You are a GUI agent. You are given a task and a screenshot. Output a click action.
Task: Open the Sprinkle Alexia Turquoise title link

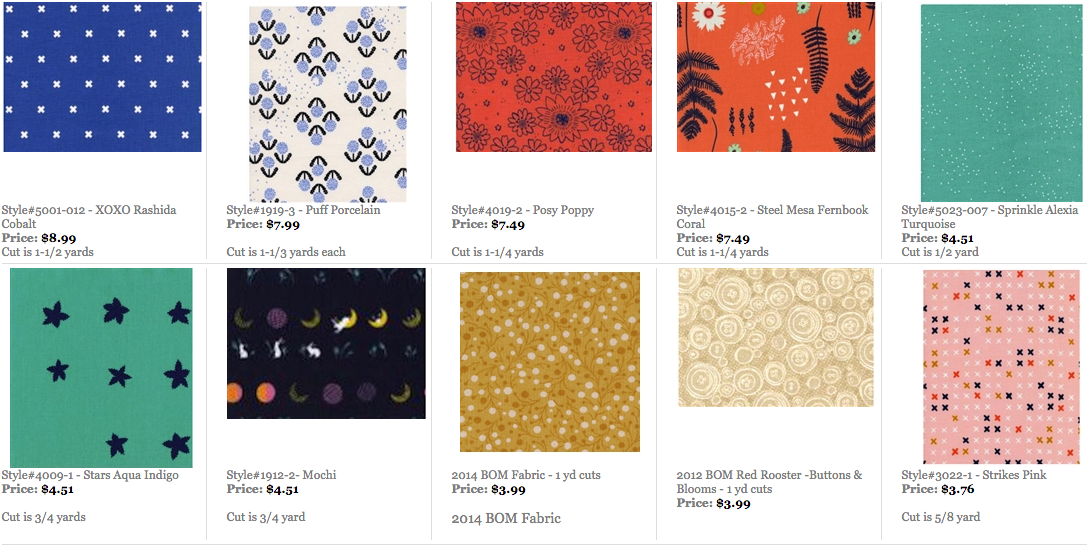point(990,210)
